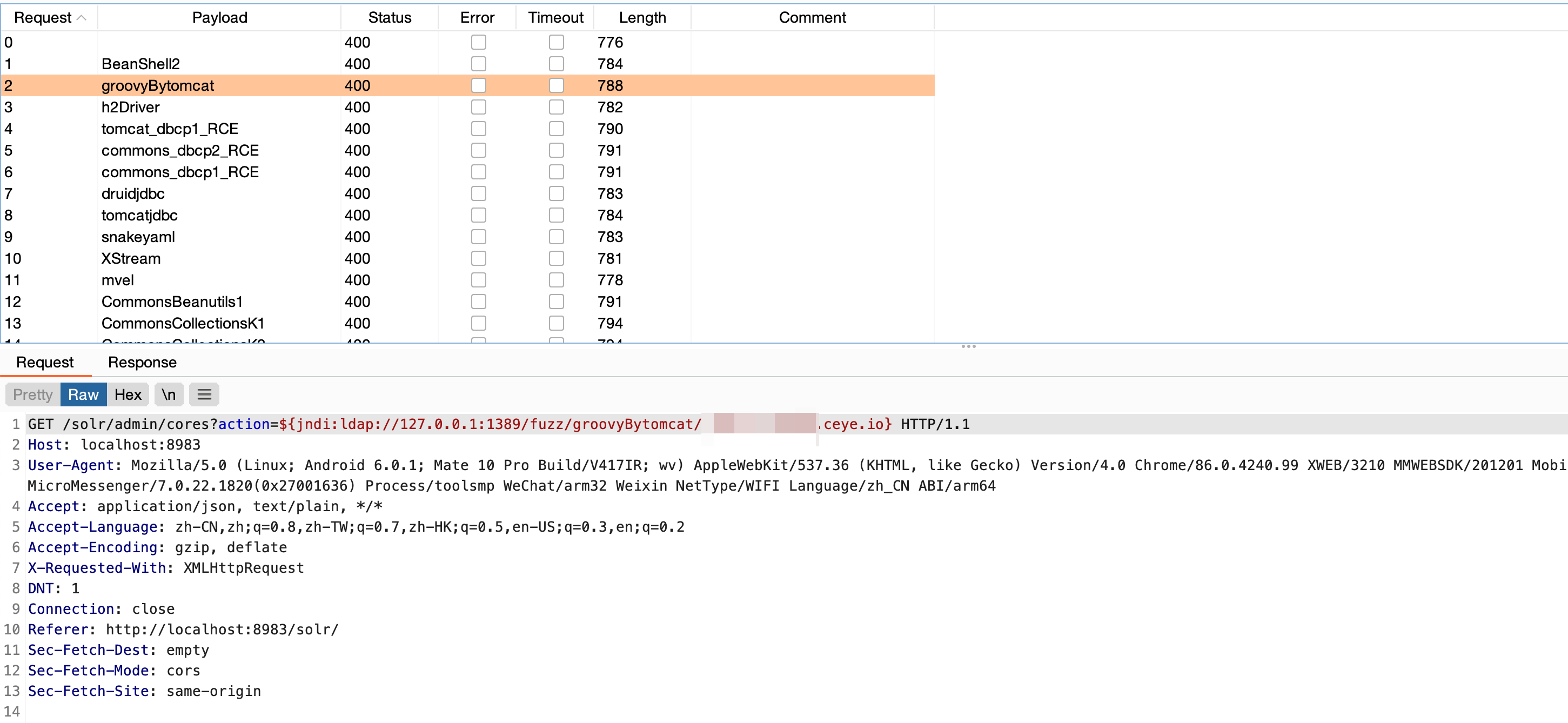Sort by the Length column header
This screenshot has width=1568, height=723.
[x=642, y=18]
